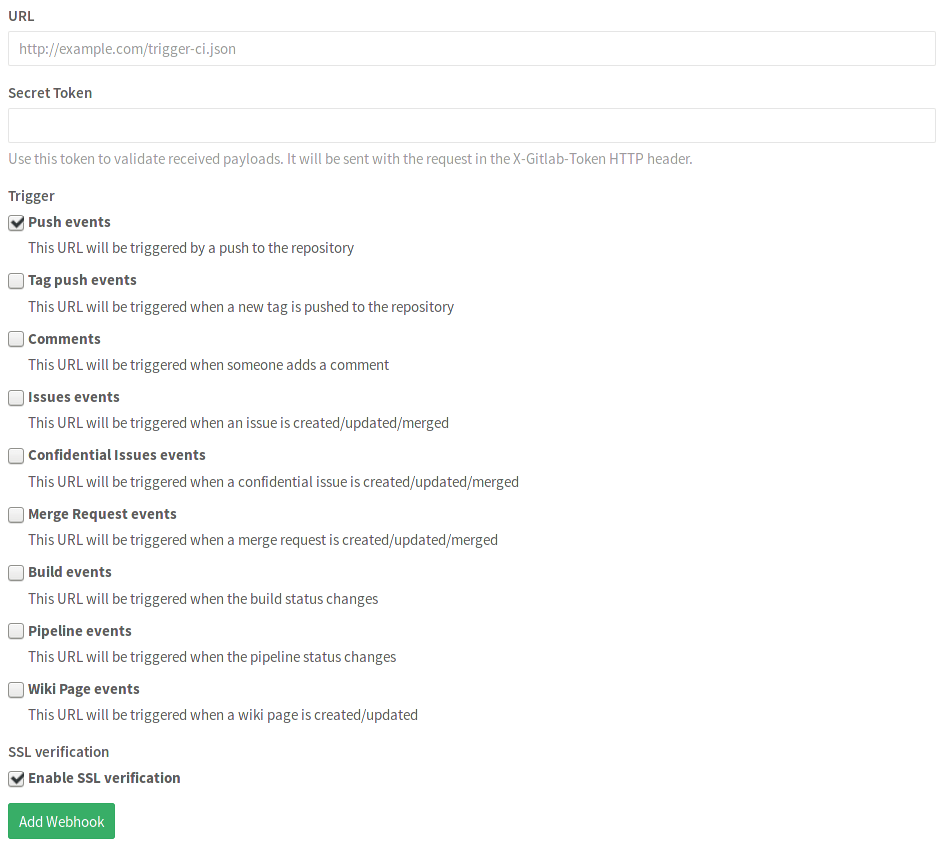Viewport: 949px width, 845px height.
Task: Enable the Tag push events checkbox
Action: [x=15, y=281]
